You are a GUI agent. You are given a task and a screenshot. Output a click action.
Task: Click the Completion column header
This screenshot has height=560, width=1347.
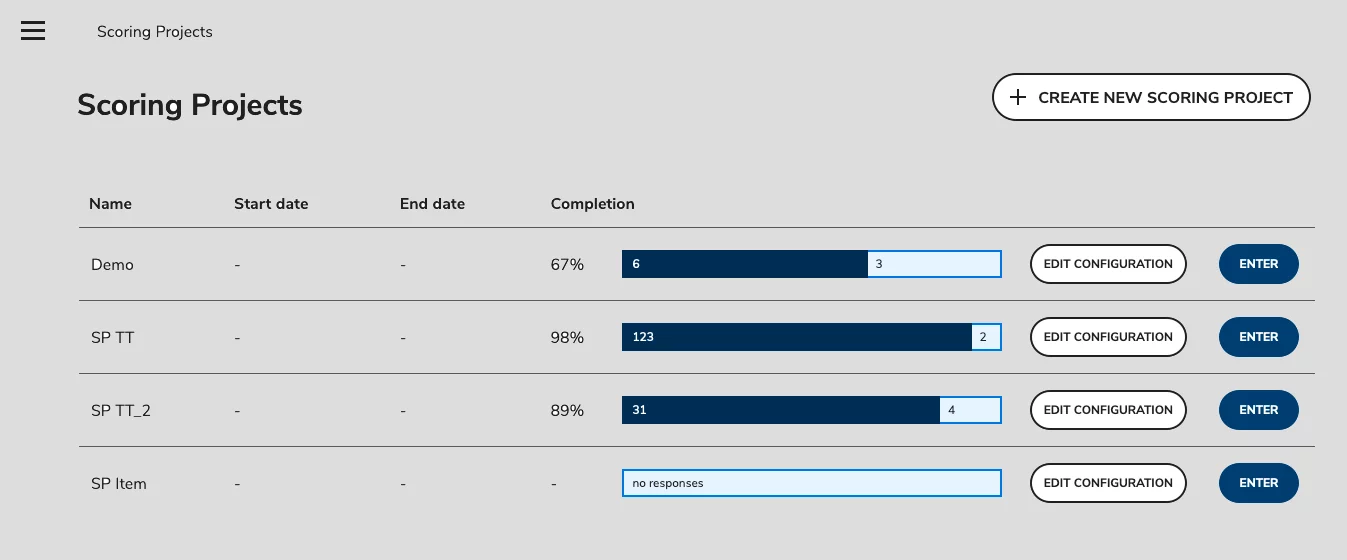[x=592, y=204]
